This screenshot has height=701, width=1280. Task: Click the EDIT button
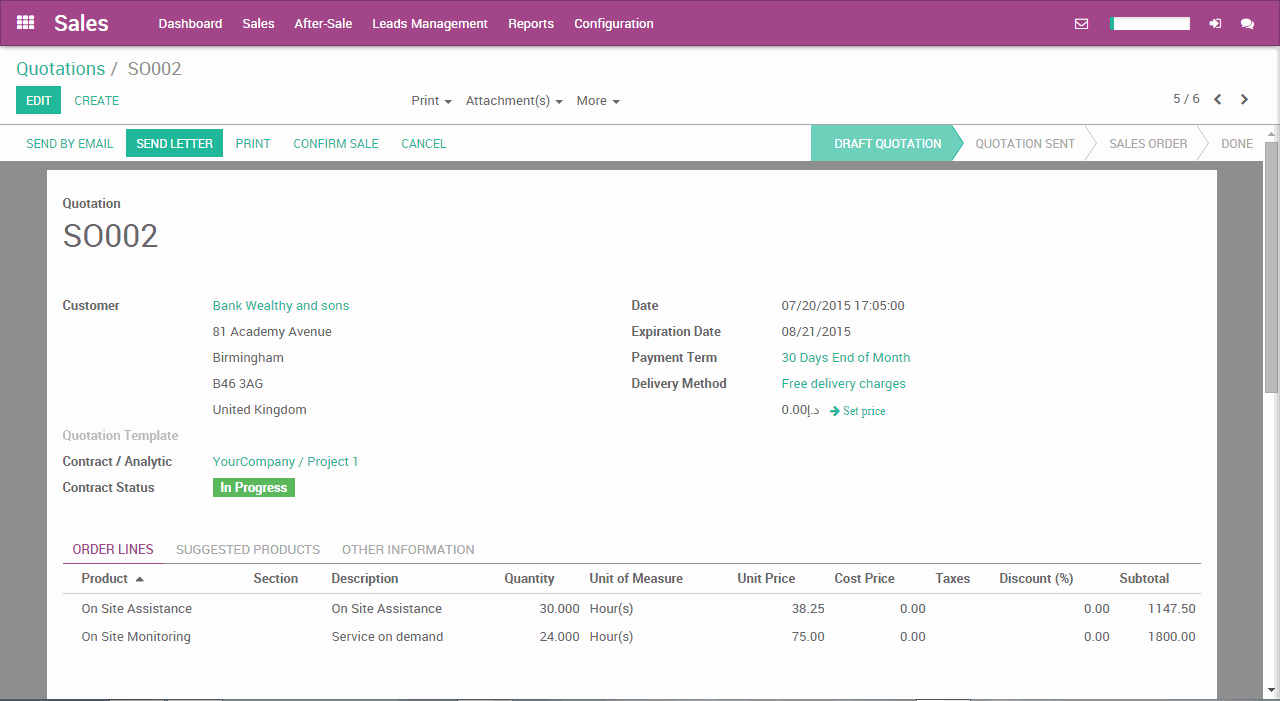click(x=38, y=100)
